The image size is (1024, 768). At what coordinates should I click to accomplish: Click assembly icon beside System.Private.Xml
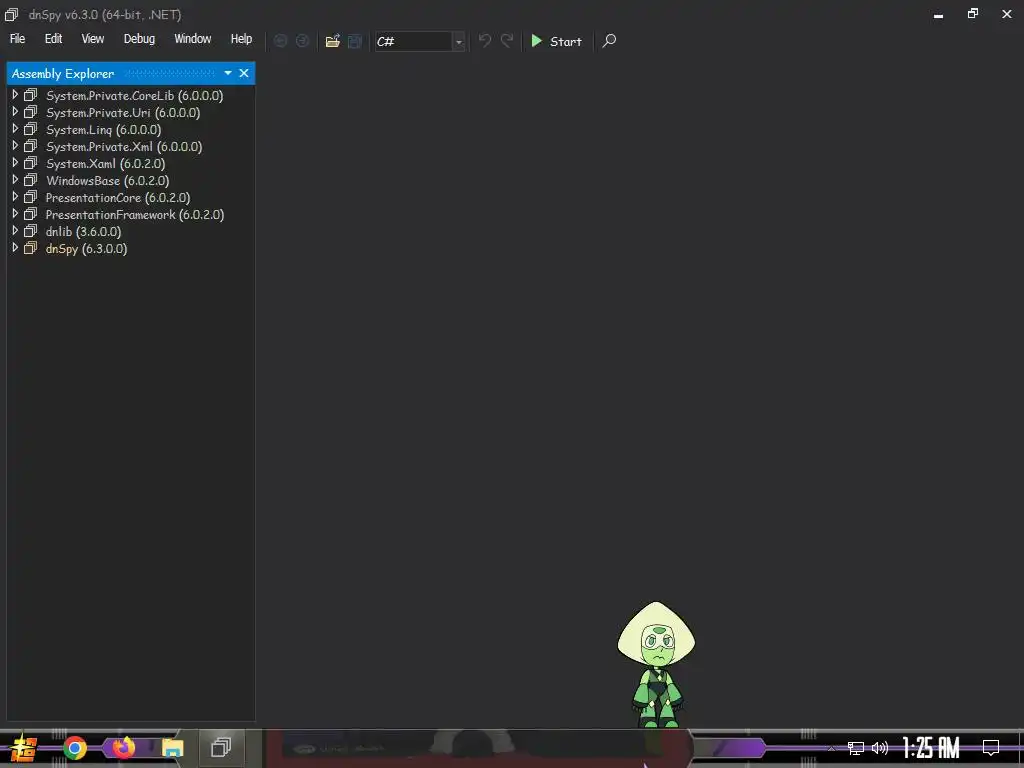click(31, 146)
